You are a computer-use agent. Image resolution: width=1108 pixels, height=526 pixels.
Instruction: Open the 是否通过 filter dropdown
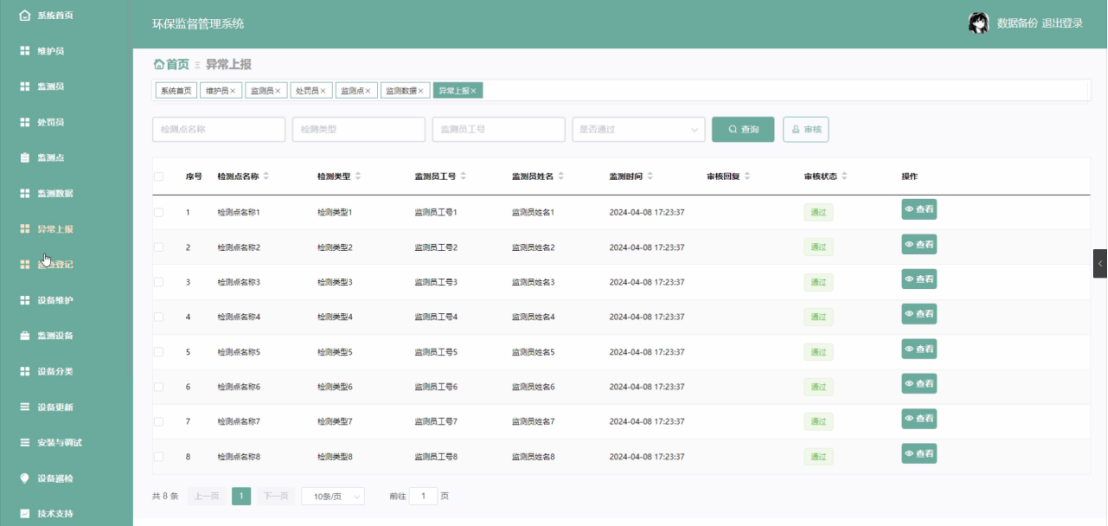(x=639, y=129)
